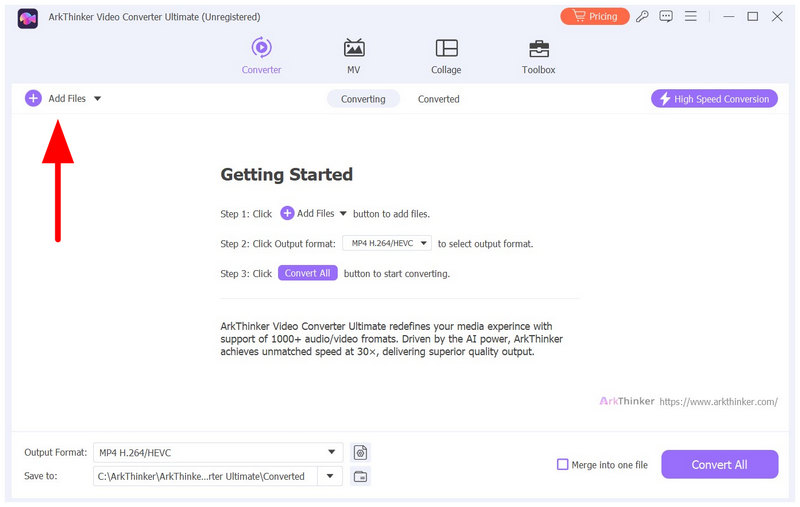Viewport: 800px width, 507px height.
Task: Click the Getting Started heading
Action: (286, 174)
